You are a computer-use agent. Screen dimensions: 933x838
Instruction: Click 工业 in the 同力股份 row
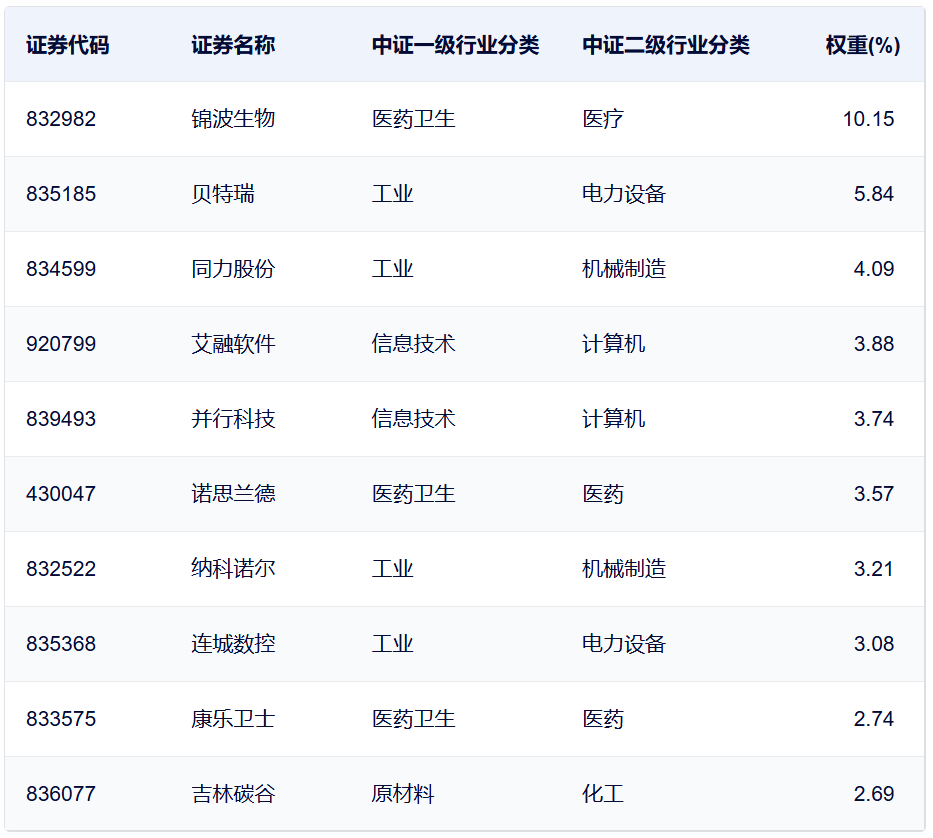(x=392, y=269)
